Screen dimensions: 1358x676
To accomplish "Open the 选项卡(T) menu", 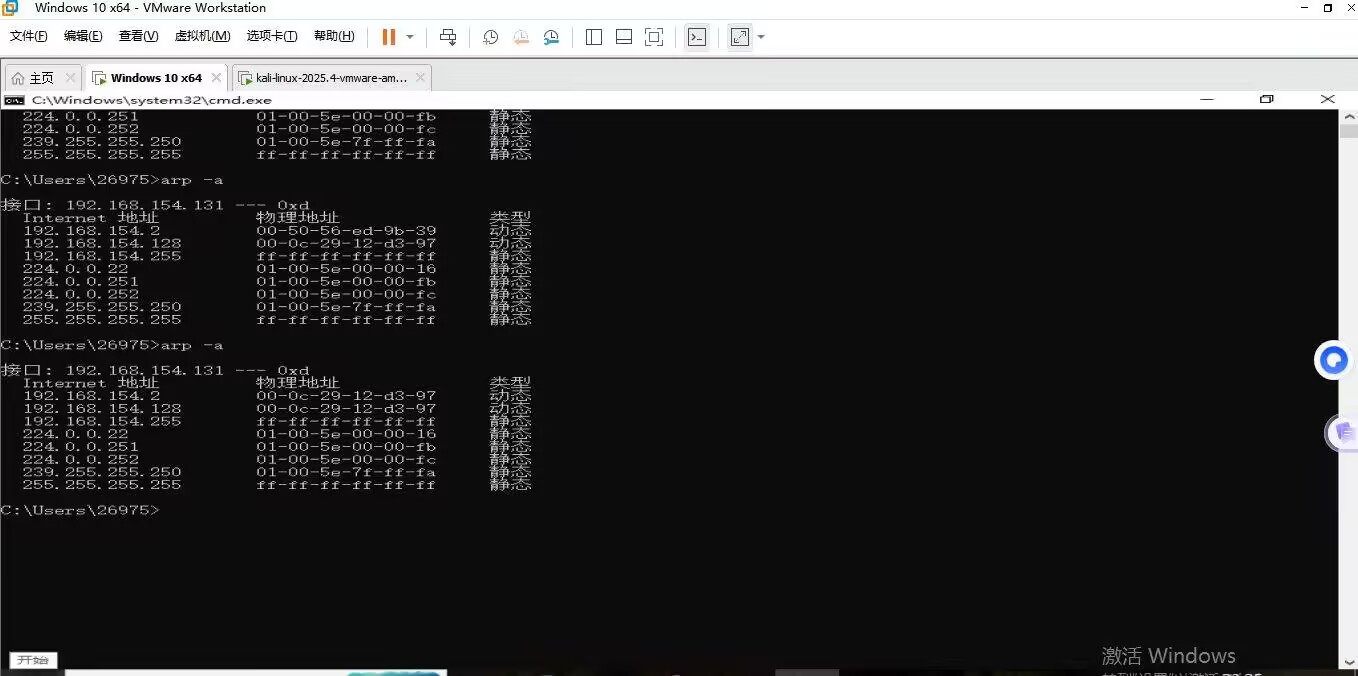I will (272, 36).
